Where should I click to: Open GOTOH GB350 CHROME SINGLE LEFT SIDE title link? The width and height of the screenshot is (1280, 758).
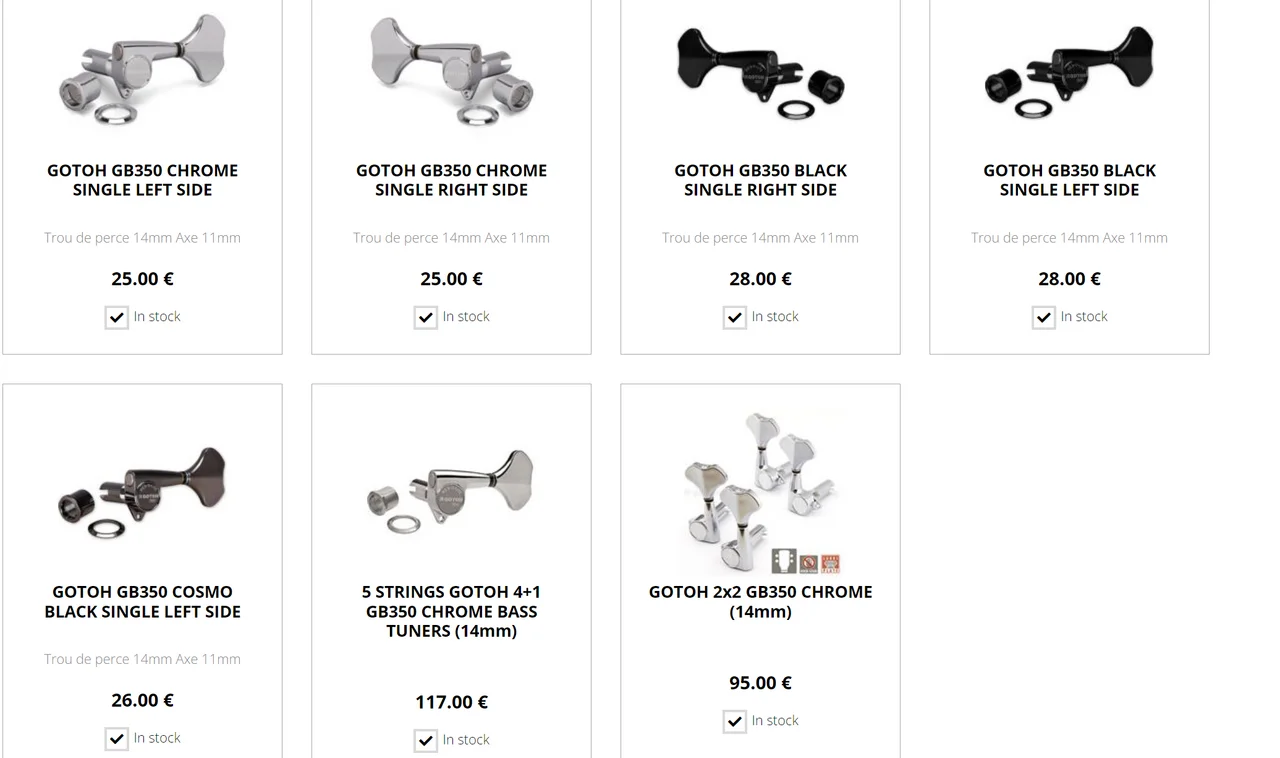tap(142, 180)
